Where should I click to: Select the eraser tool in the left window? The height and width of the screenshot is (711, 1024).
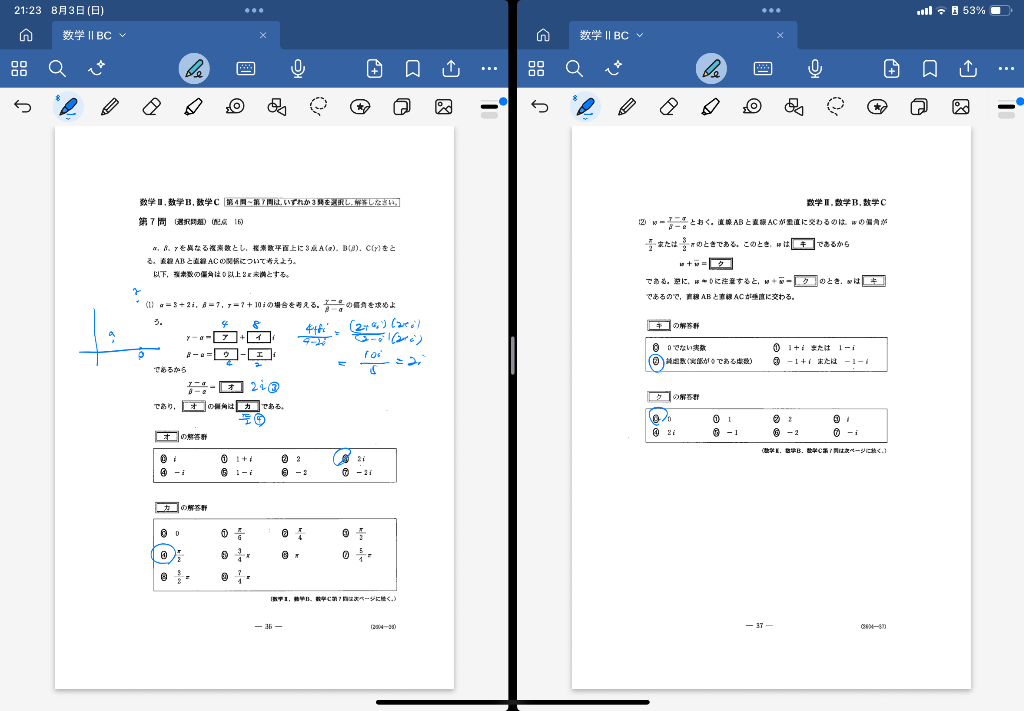(x=151, y=106)
